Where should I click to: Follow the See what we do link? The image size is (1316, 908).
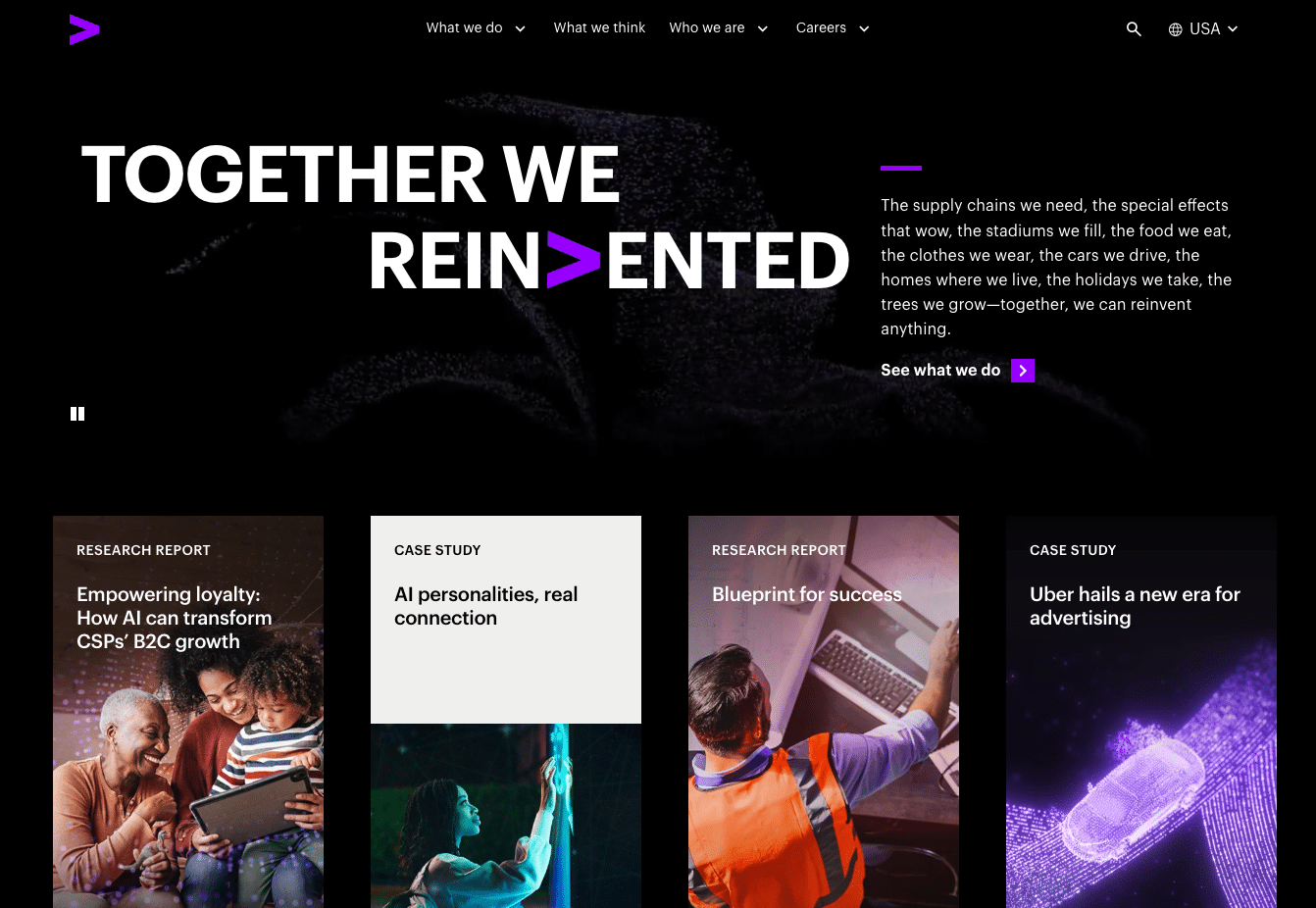point(940,371)
